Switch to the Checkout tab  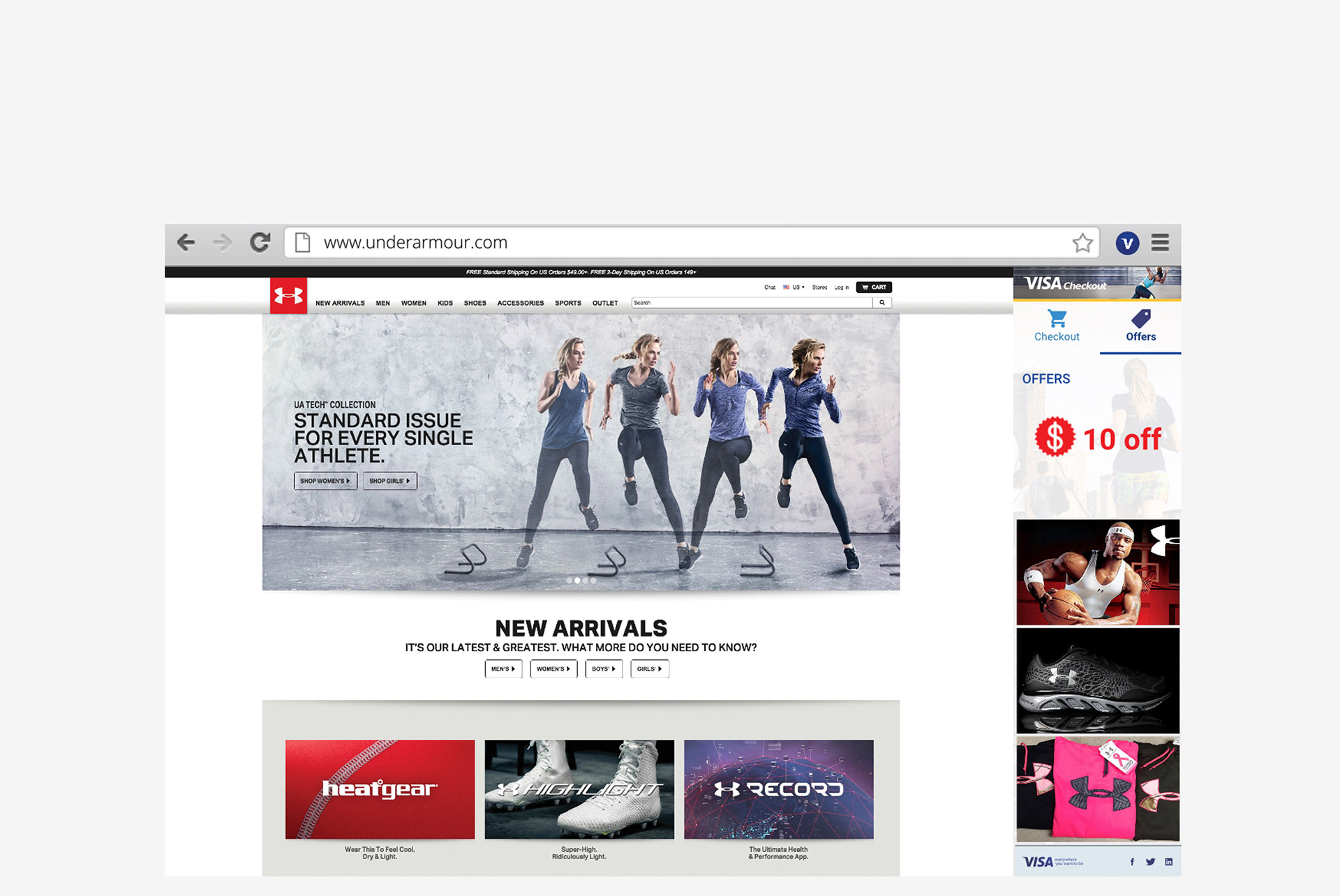coord(1057,326)
